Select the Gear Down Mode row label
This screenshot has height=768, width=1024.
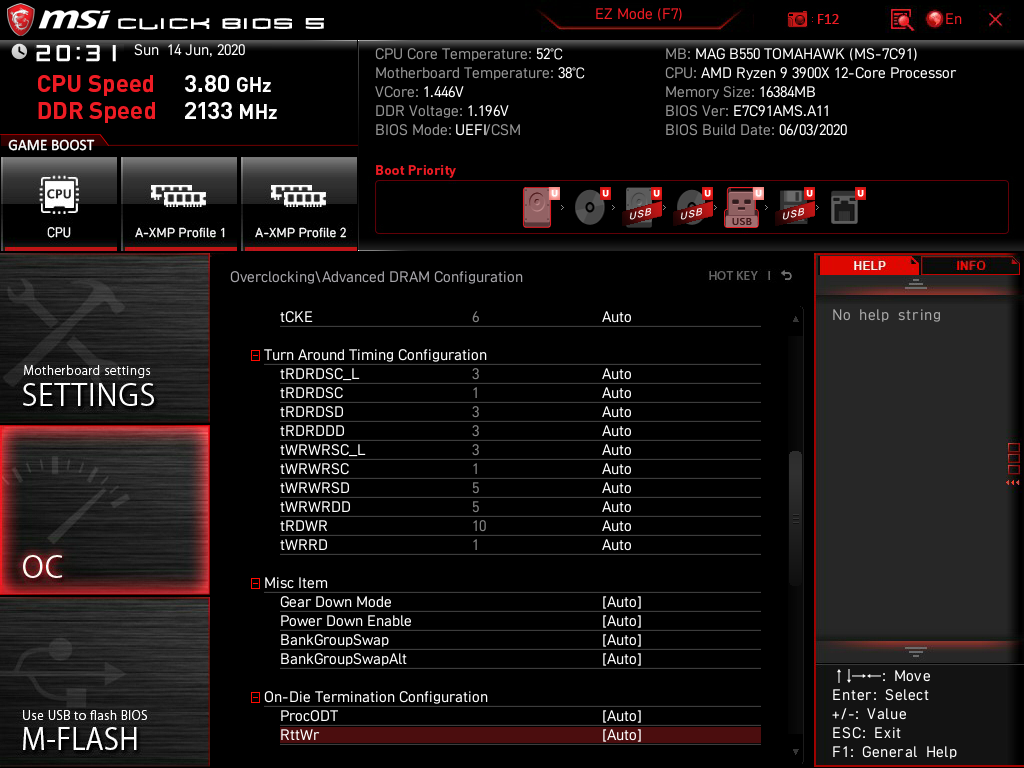tap(336, 602)
